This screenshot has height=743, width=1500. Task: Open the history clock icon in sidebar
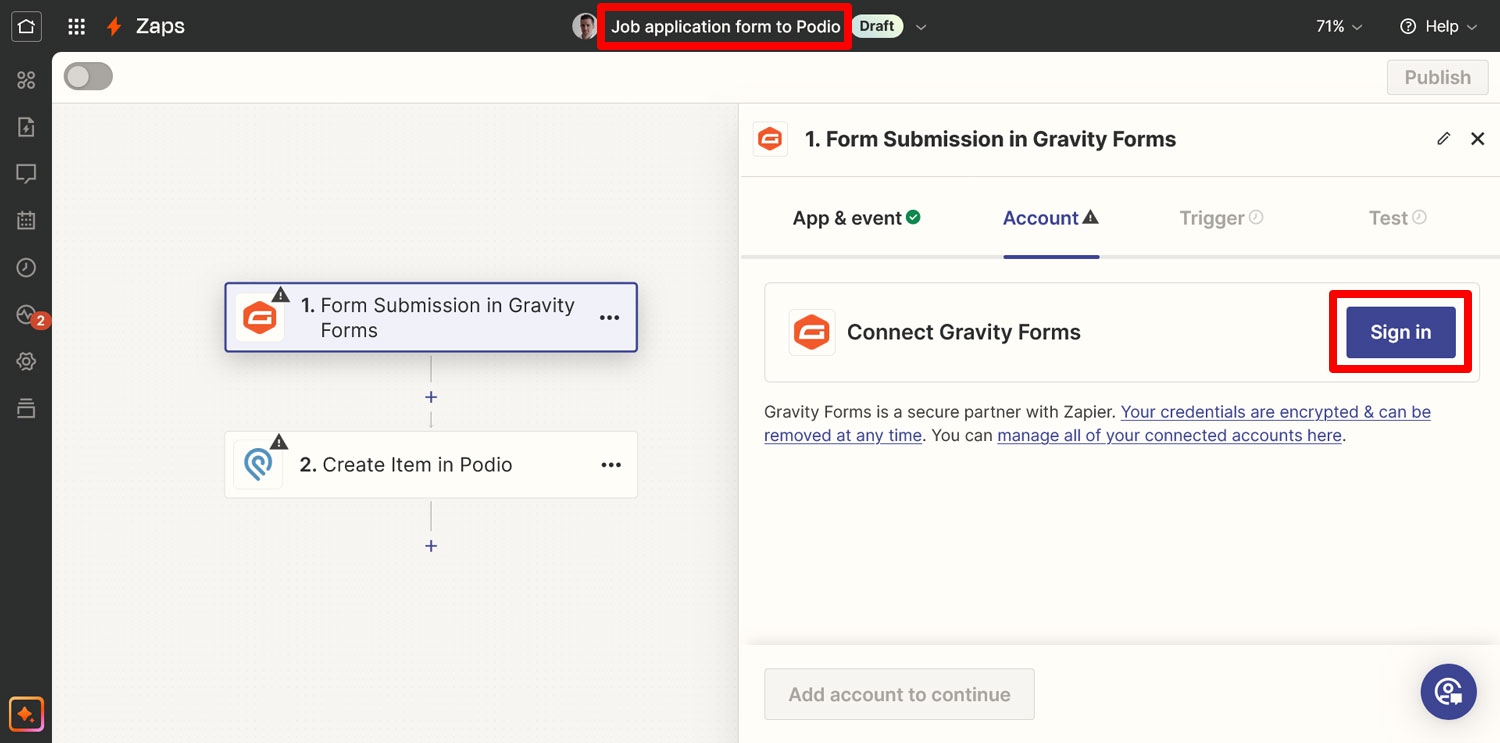tap(26, 268)
